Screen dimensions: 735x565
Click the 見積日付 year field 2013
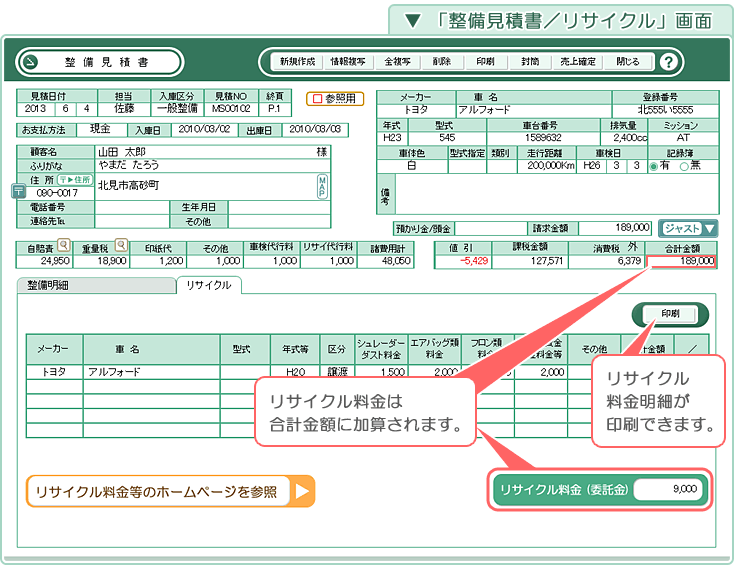36,109
